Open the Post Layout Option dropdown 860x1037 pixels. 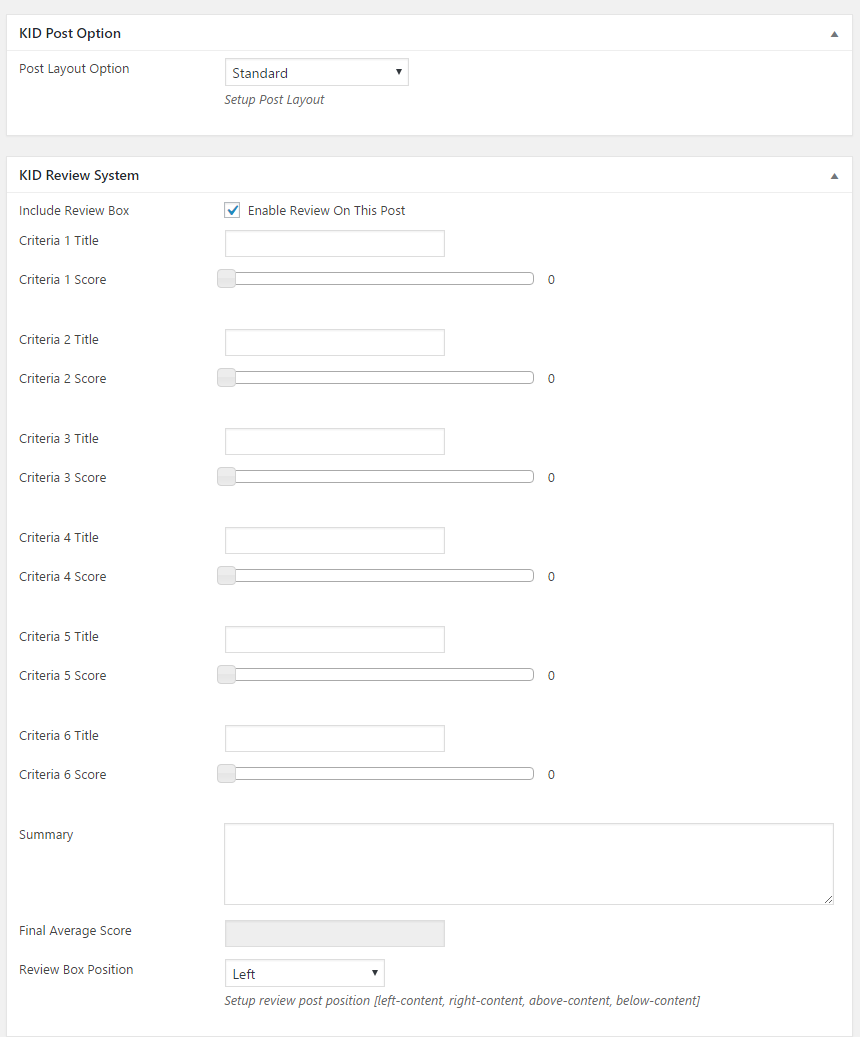pos(316,73)
